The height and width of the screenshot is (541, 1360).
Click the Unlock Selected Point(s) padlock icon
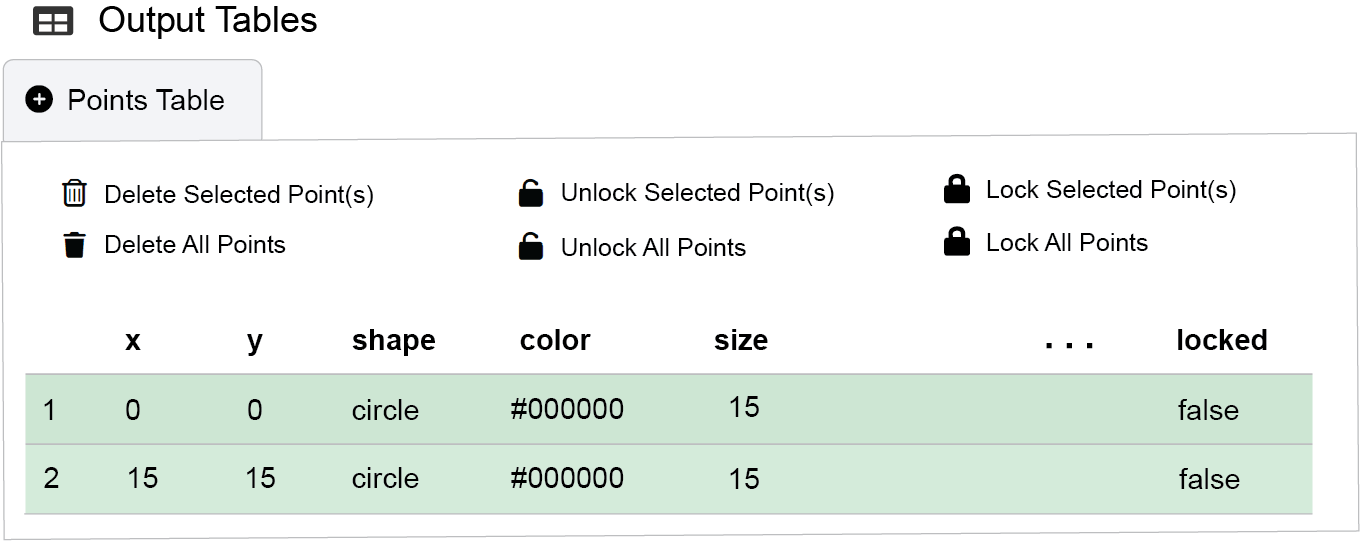[x=531, y=193]
